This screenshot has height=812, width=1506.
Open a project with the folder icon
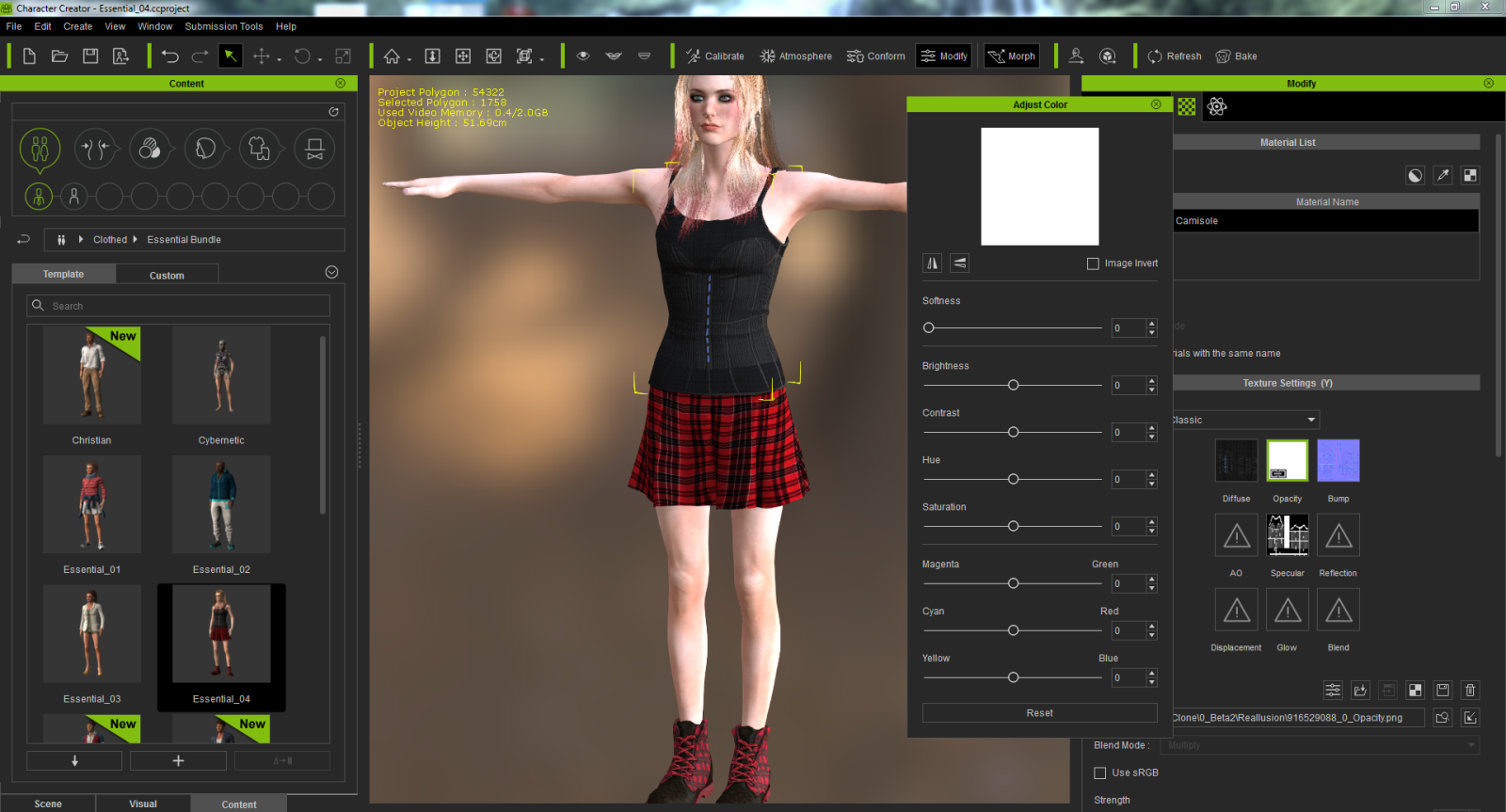[59, 56]
